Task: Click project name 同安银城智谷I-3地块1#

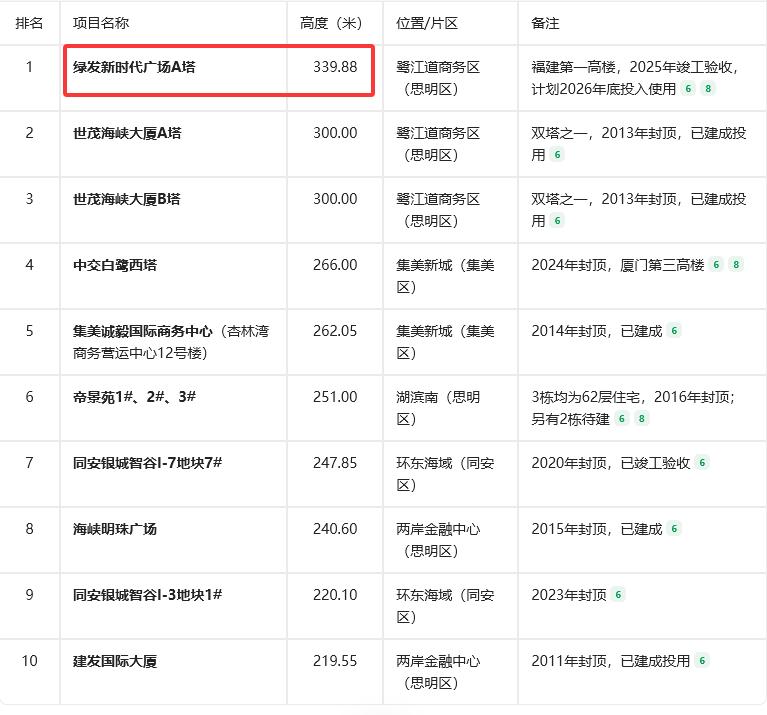Action: click(147, 595)
